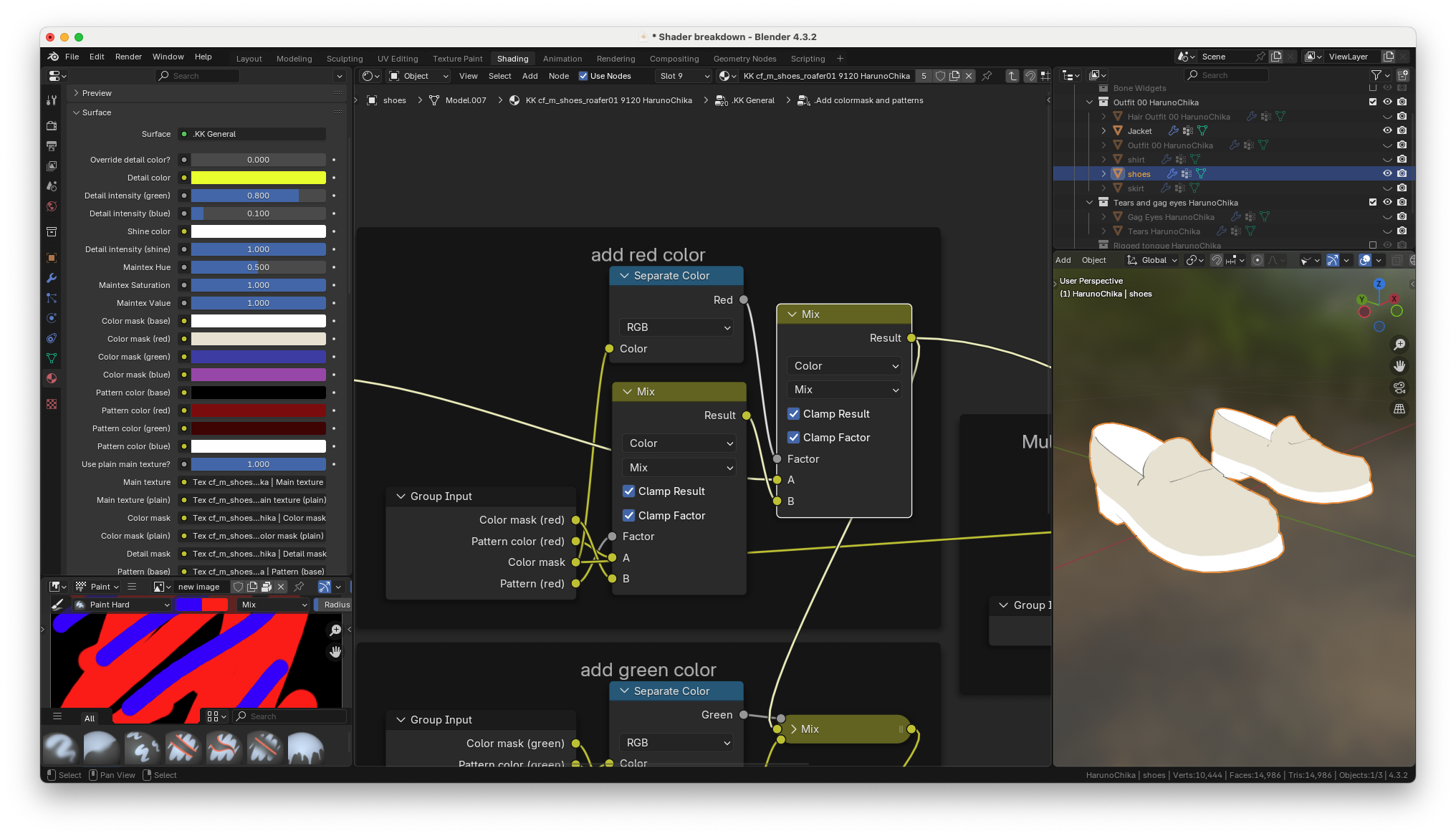Toggle camera view icon in viewport

[x=1399, y=388]
